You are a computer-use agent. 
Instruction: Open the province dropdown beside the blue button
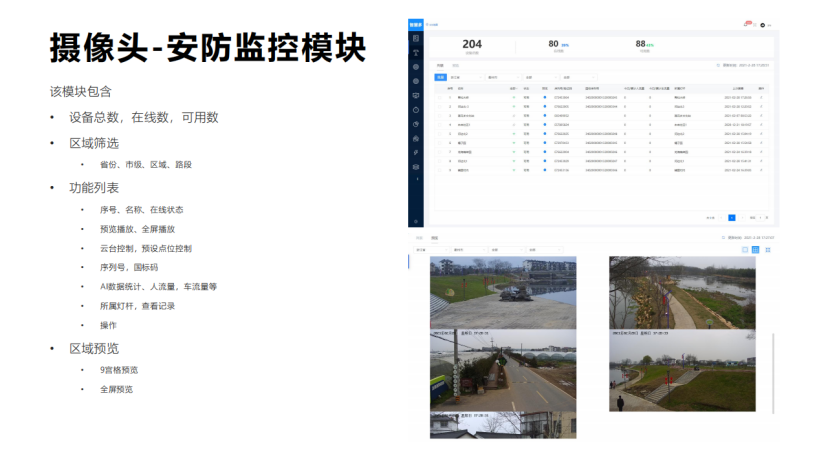pyautogui.click(x=466, y=78)
